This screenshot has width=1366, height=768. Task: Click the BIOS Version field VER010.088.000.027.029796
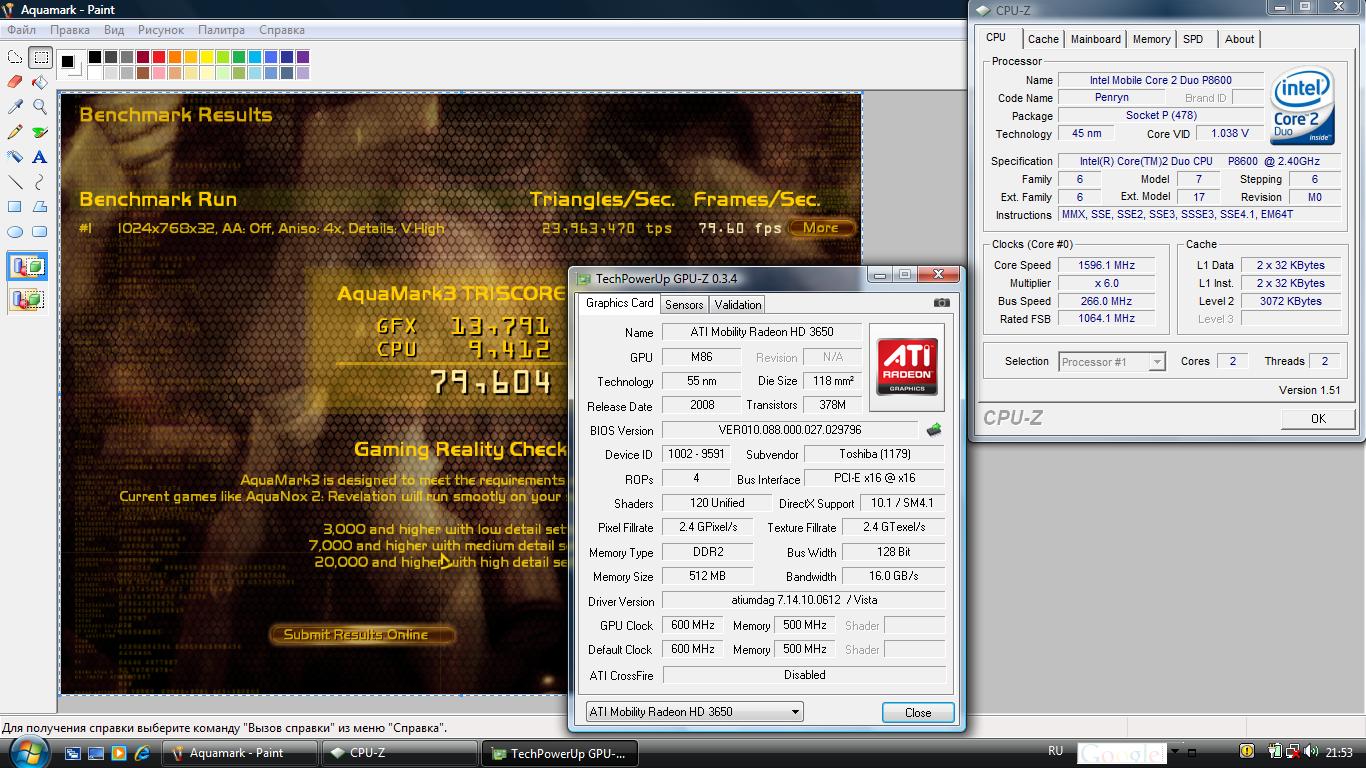click(790, 430)
